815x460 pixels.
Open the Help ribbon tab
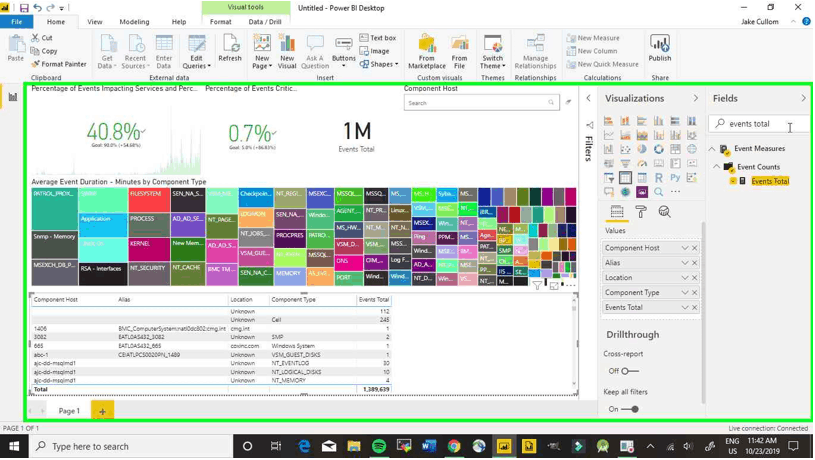tap(179, 22)
